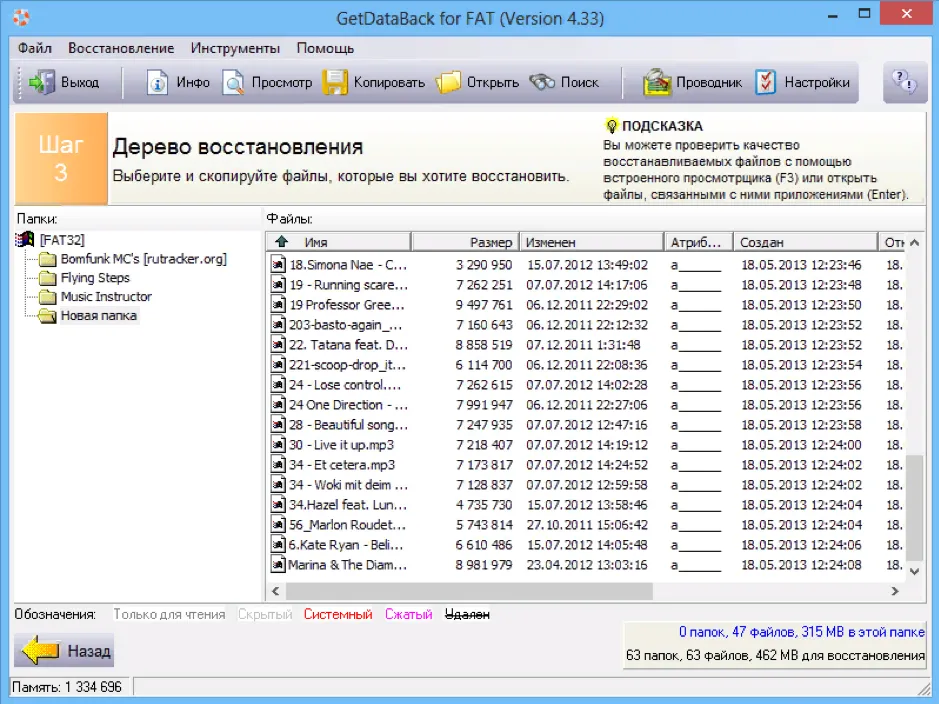Click file icon beside 6.Kate Ryan
Image resolution: width=939 pixels, height=704 pixels.
(278, 545)
